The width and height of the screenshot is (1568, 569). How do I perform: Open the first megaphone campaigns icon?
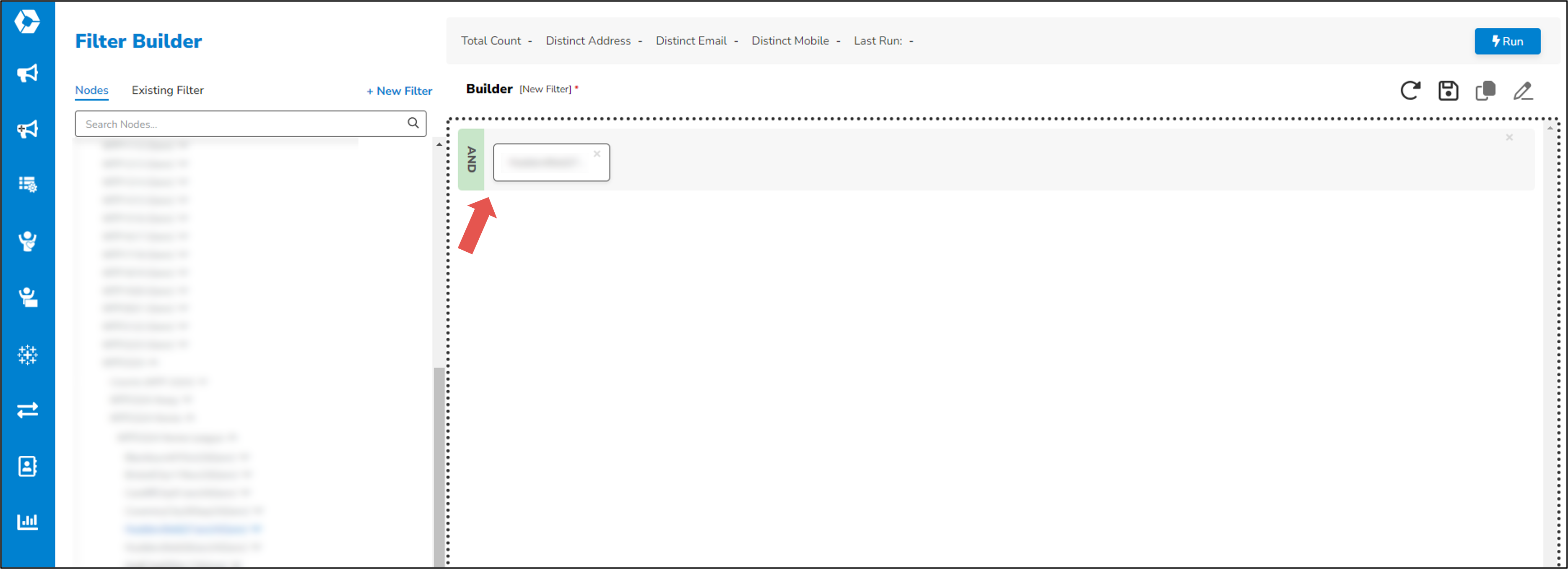coord(27,73)
